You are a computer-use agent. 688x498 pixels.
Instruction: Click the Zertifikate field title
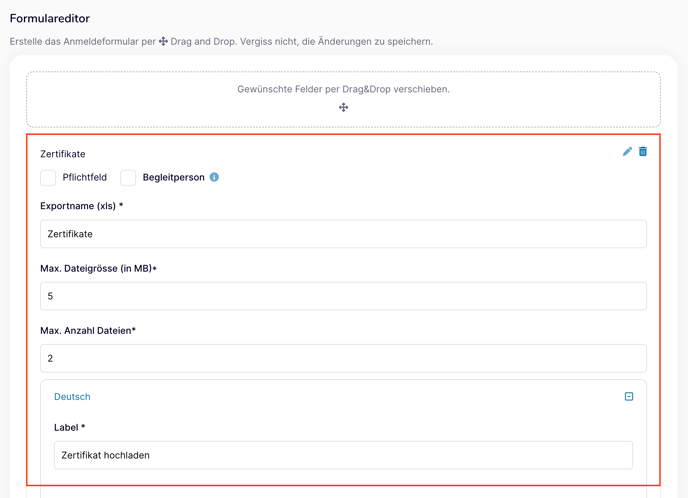coord(63,154)
